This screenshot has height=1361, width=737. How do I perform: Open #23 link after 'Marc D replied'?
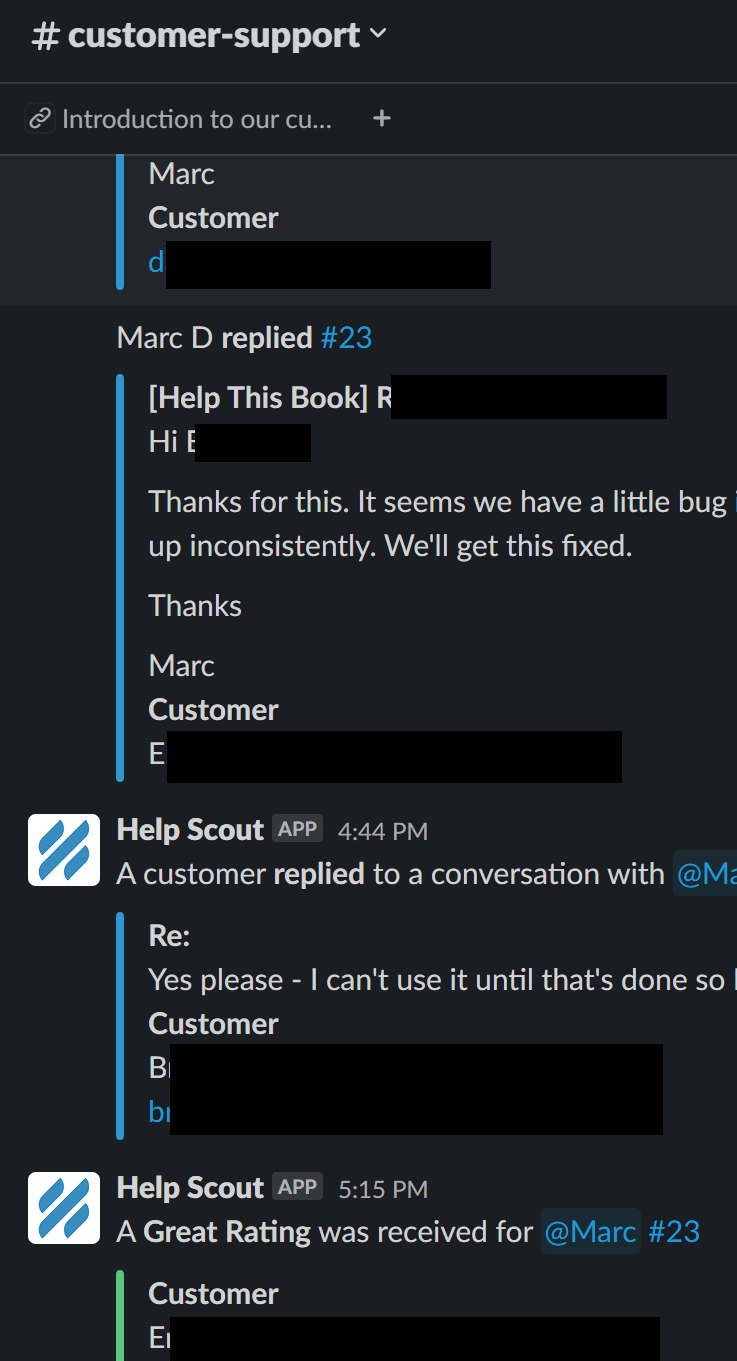pyautogui.click(x=347, y=338)
